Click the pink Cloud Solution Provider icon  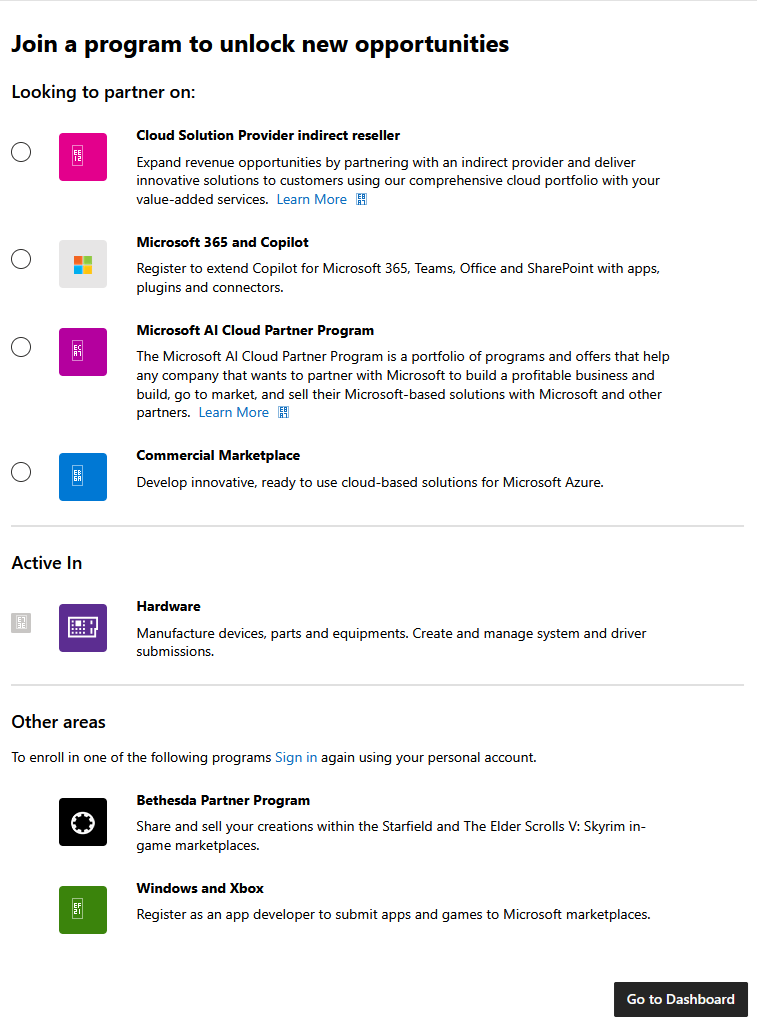[x=82, y=157]
